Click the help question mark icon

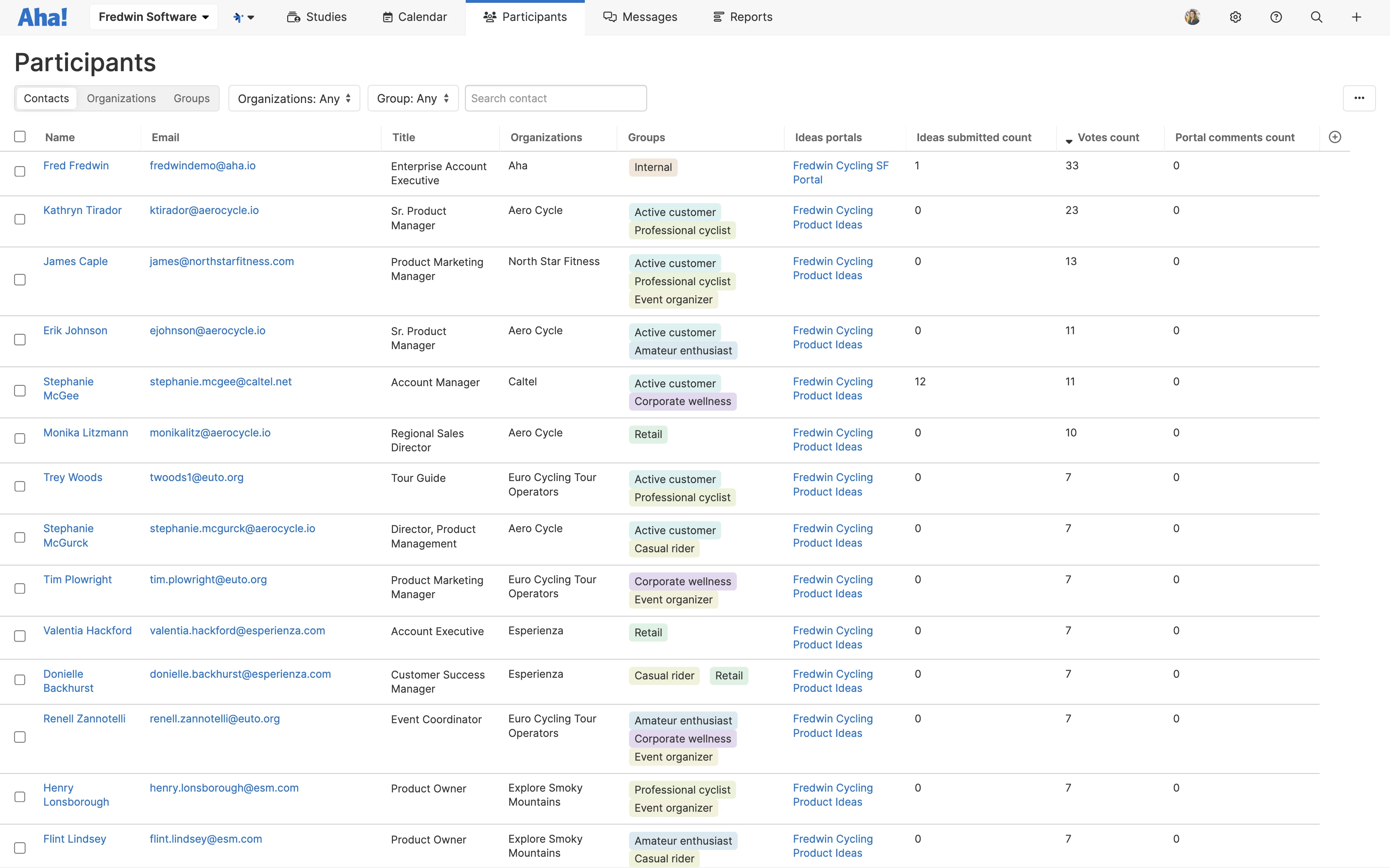[1276, 16]
